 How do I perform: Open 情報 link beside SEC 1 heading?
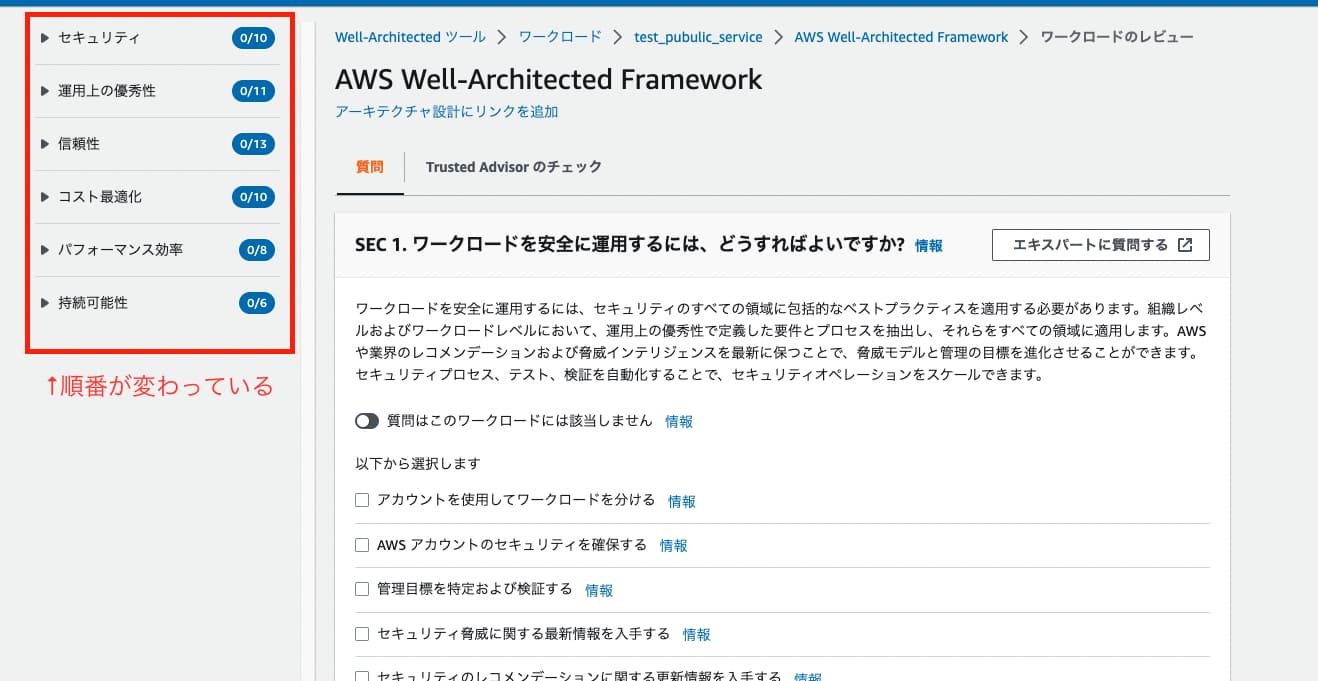click(929, 246)
